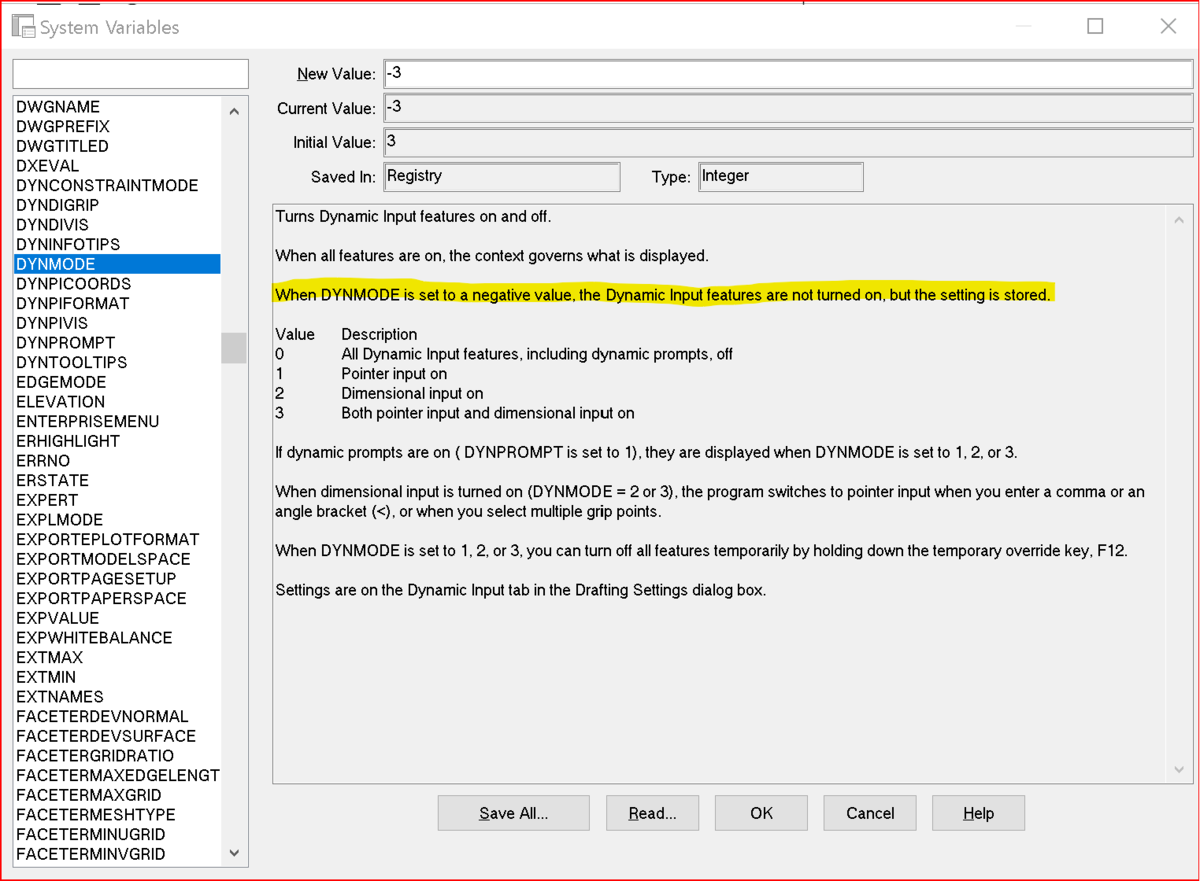Maximize the System Variables window

pos(1095,27)
